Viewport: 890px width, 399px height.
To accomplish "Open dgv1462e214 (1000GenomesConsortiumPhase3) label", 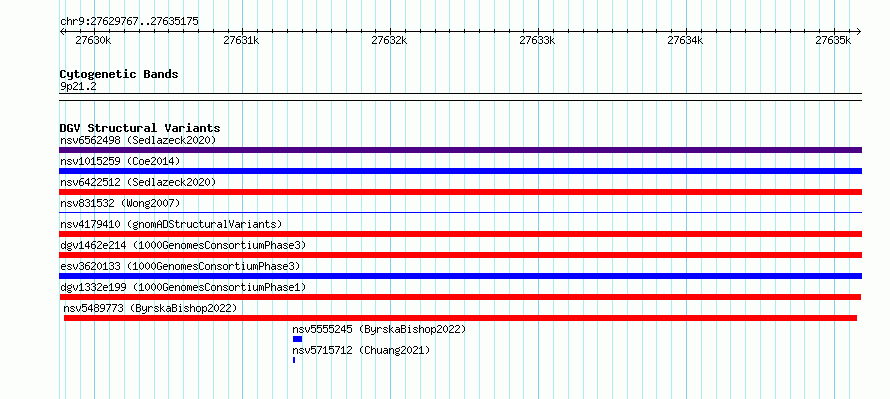I will click(183, 245).
